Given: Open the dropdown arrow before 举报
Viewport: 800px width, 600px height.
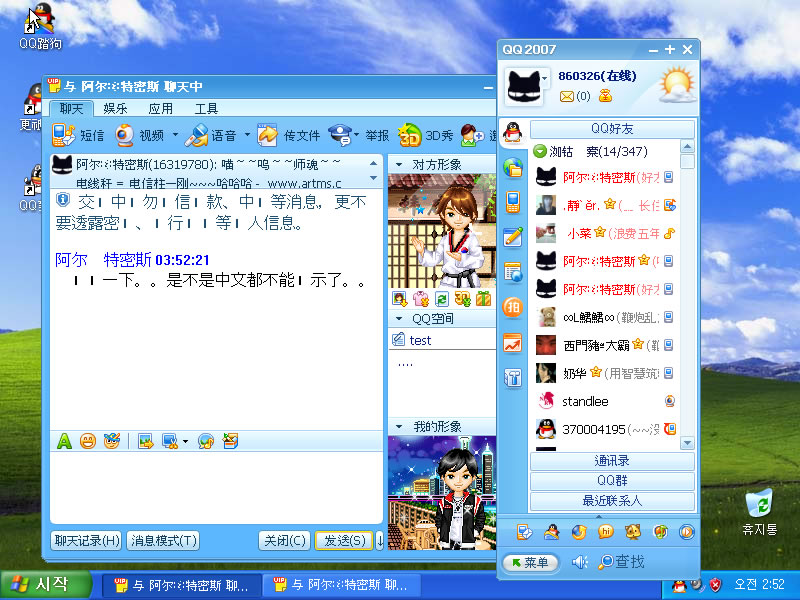Looking at the screenshot, I should click(x=356, y=135).
